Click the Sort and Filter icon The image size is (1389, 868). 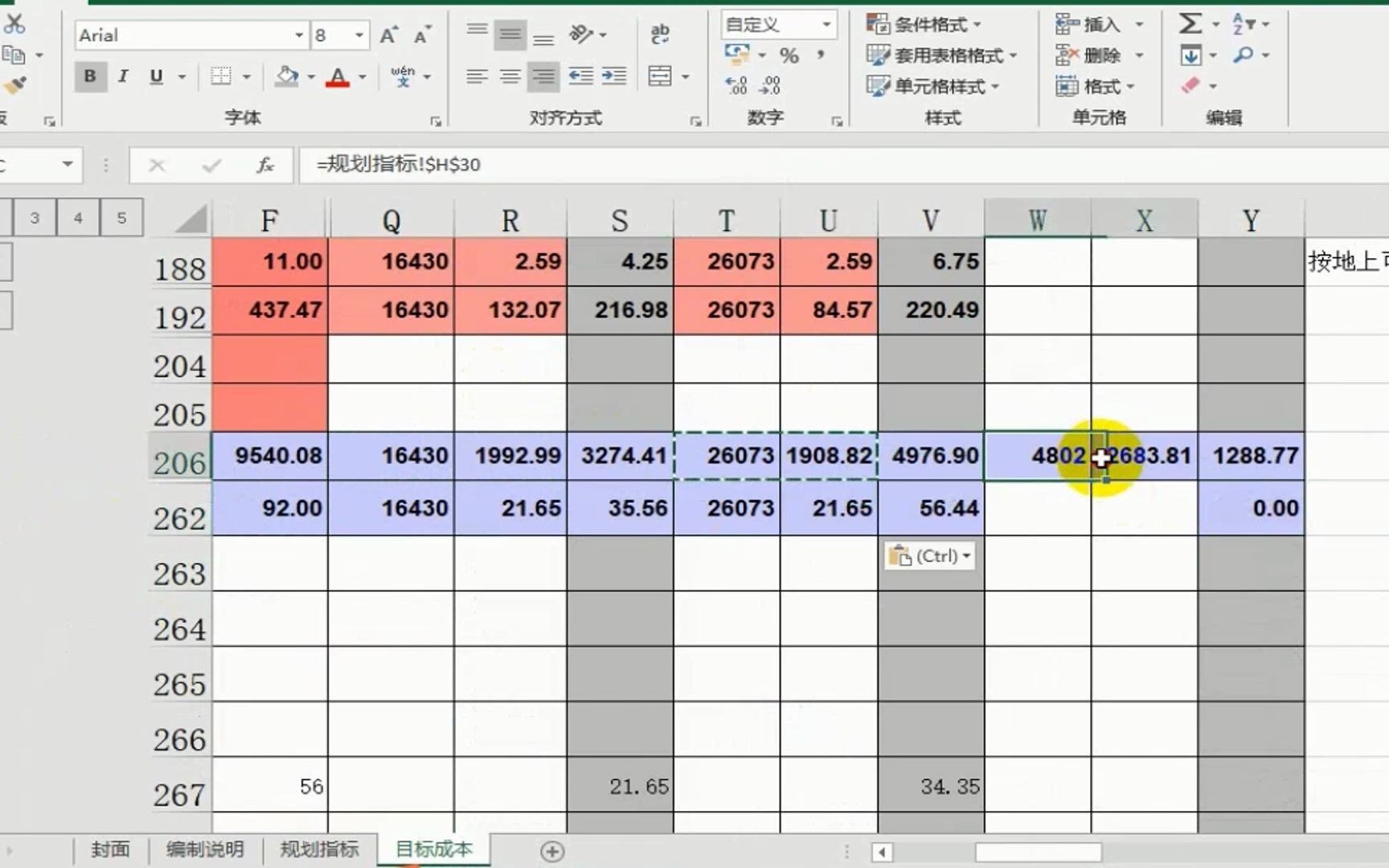[x=1244, y=23]
